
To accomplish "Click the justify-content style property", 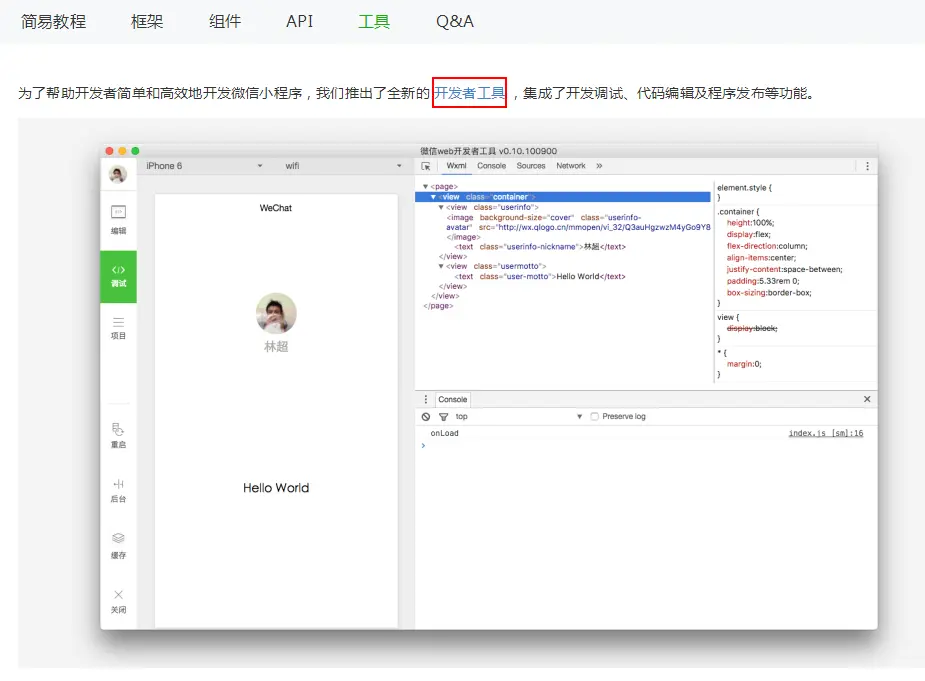I will [x=785, y=269].
